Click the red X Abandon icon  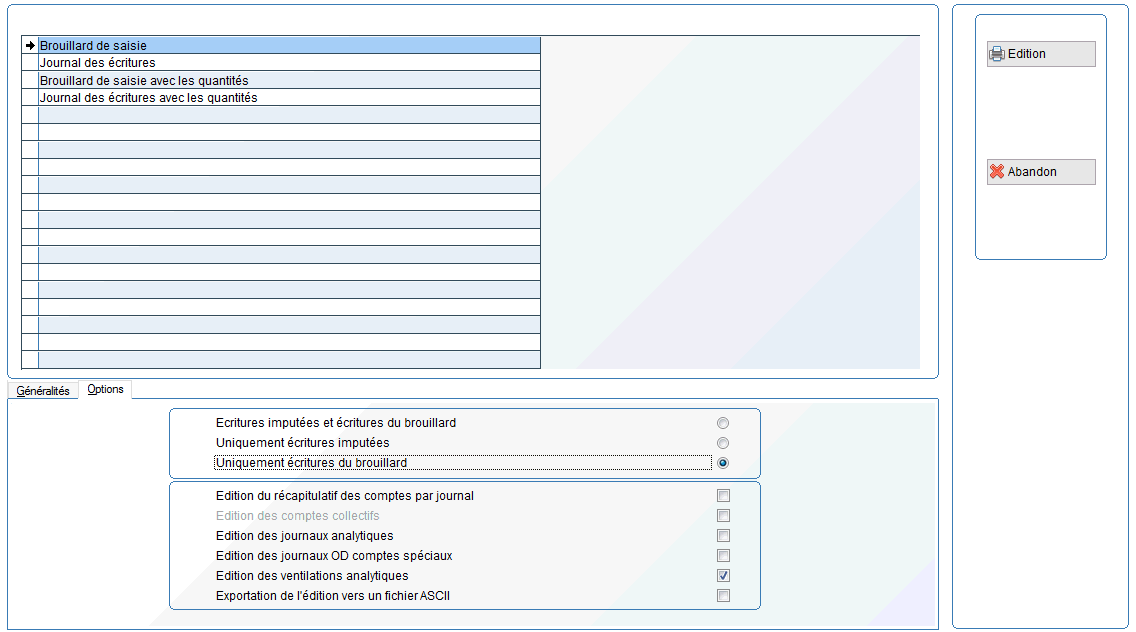point(997,172)
